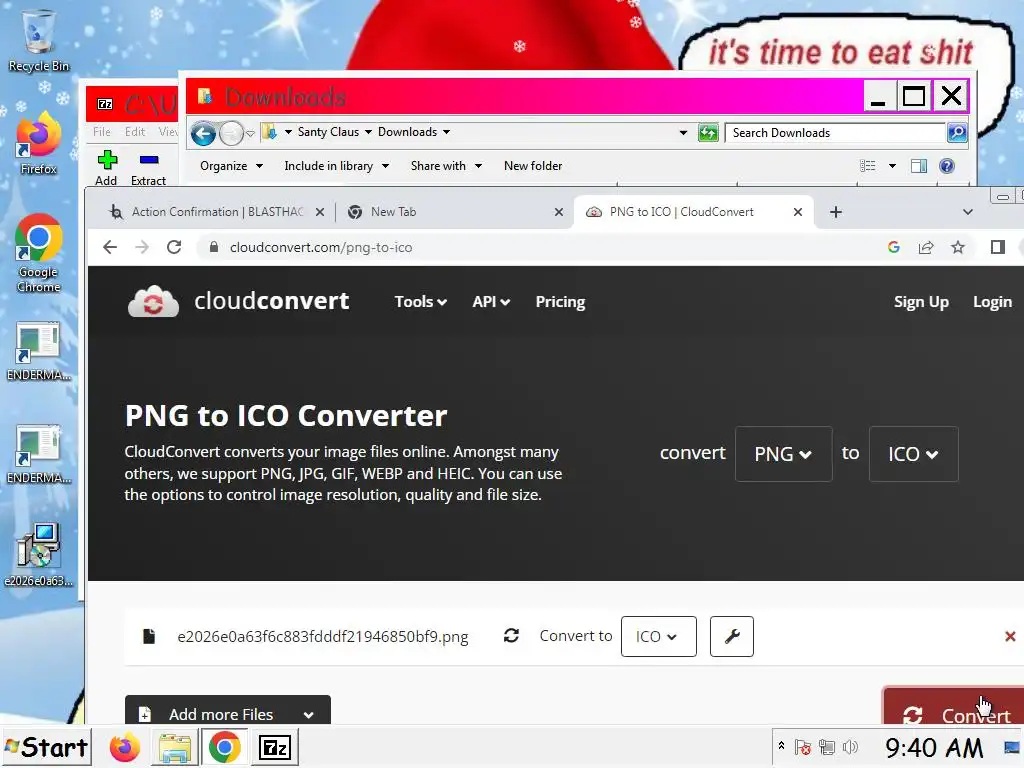This screenshot has height=768, width=1024.
Task: Open the Pricing page
Action: pyautogui.click(x=560, y=302)
